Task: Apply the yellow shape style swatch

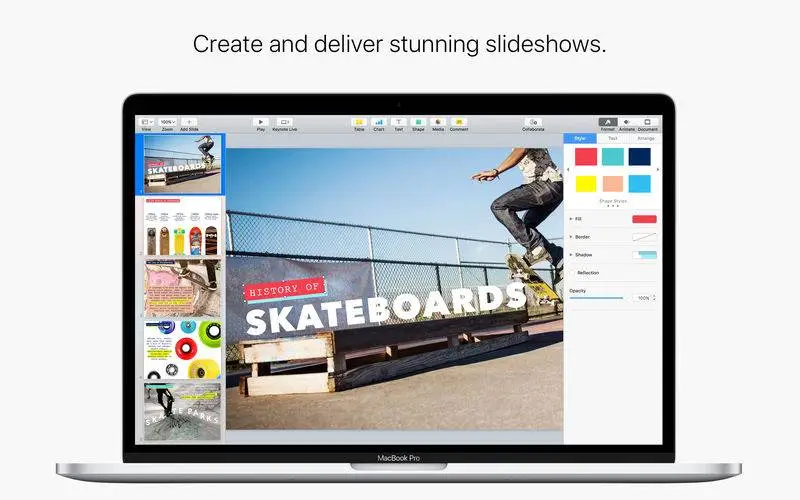Action: 586,184
